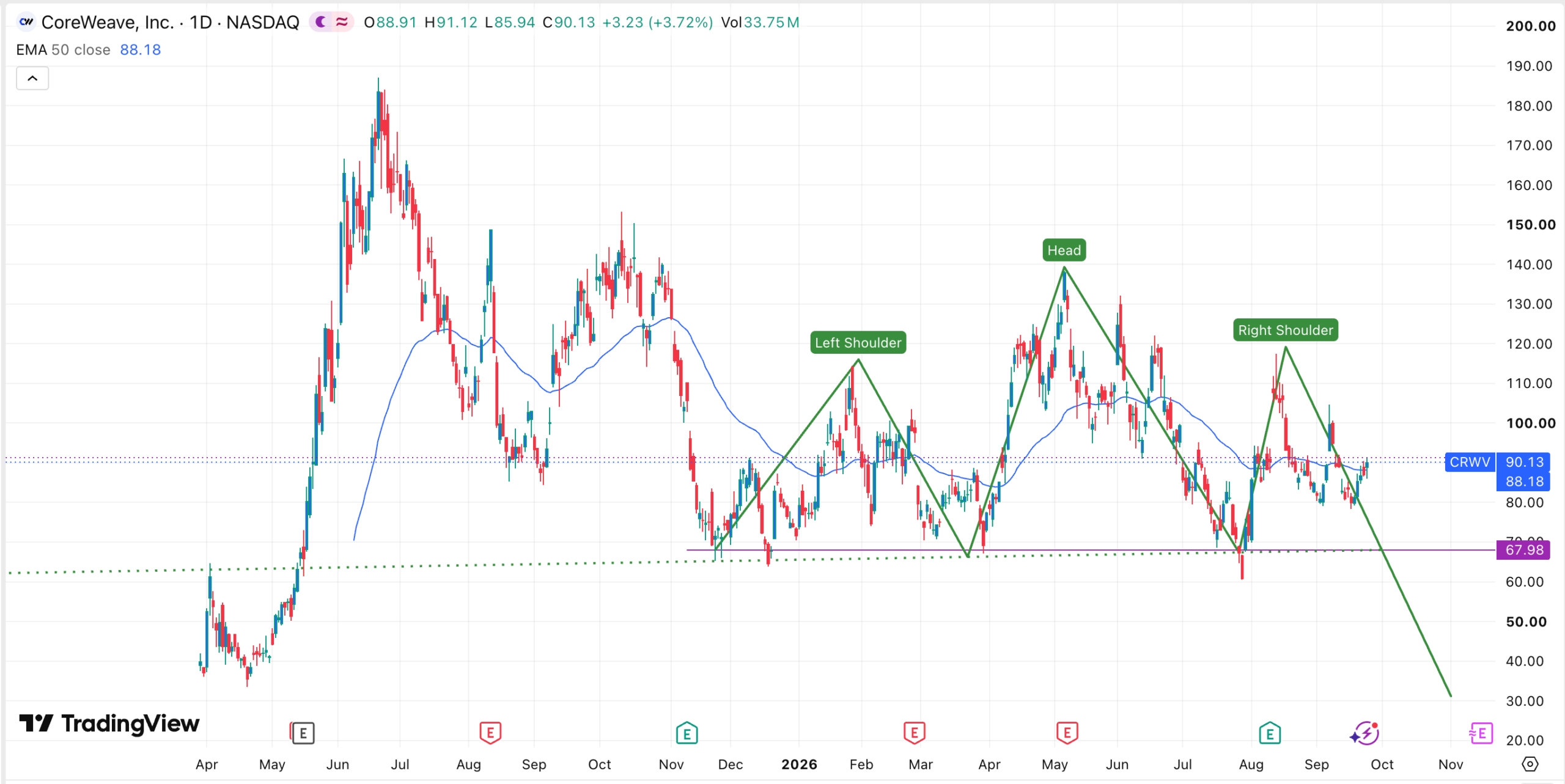Click the CRWV ticker price tag
Screen dimensions: 1565x784
pyautogui.click(x=1470, y=462)
